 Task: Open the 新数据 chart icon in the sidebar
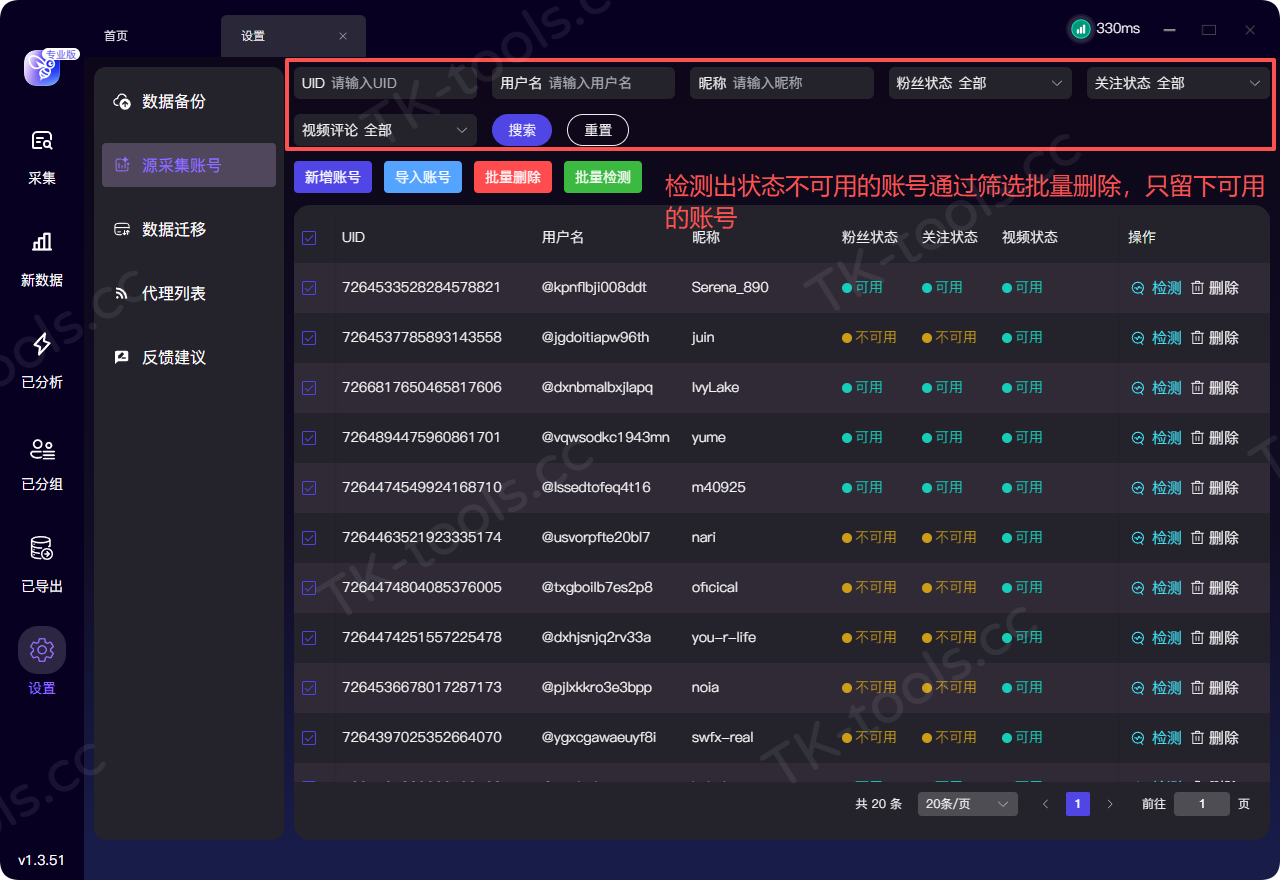click(x=42, y=242)
